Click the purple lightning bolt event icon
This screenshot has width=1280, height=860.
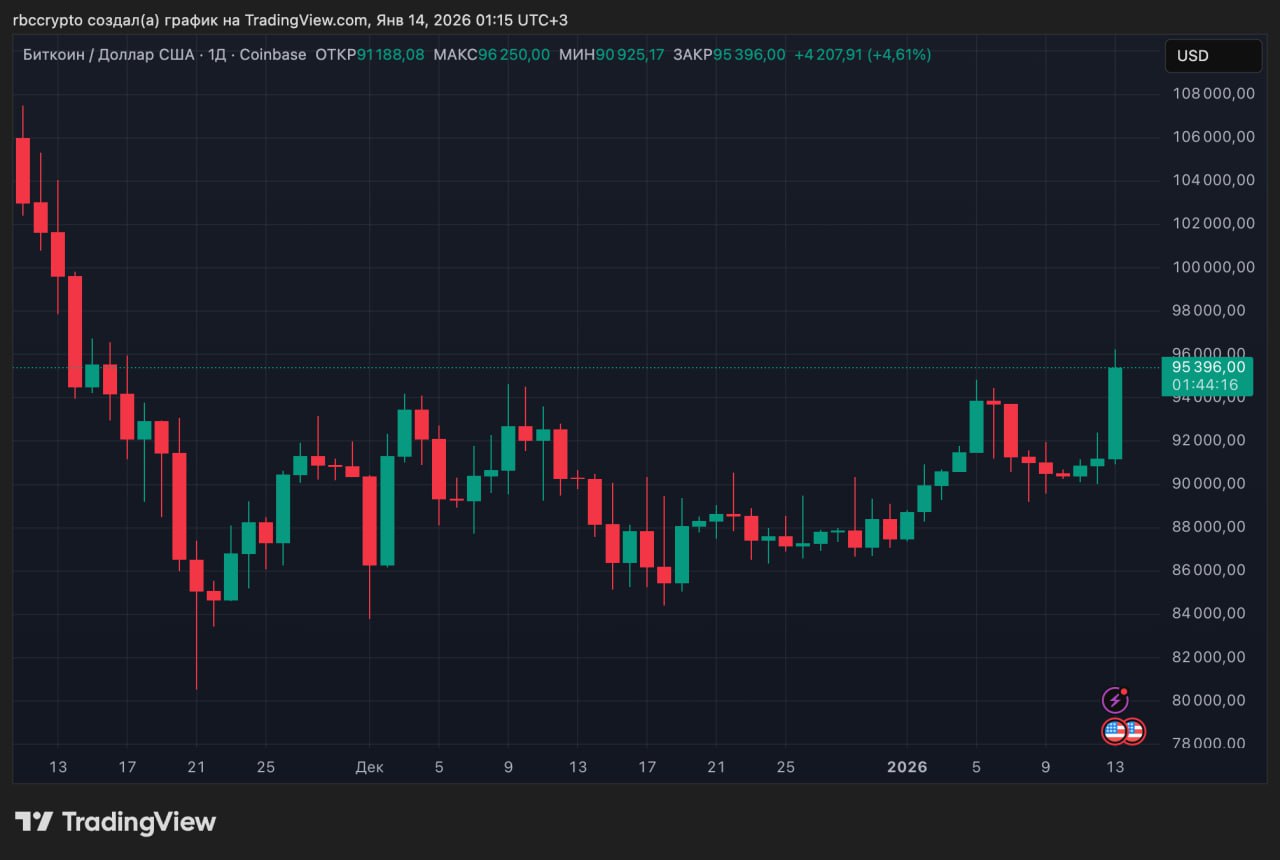click(1115, 700)
